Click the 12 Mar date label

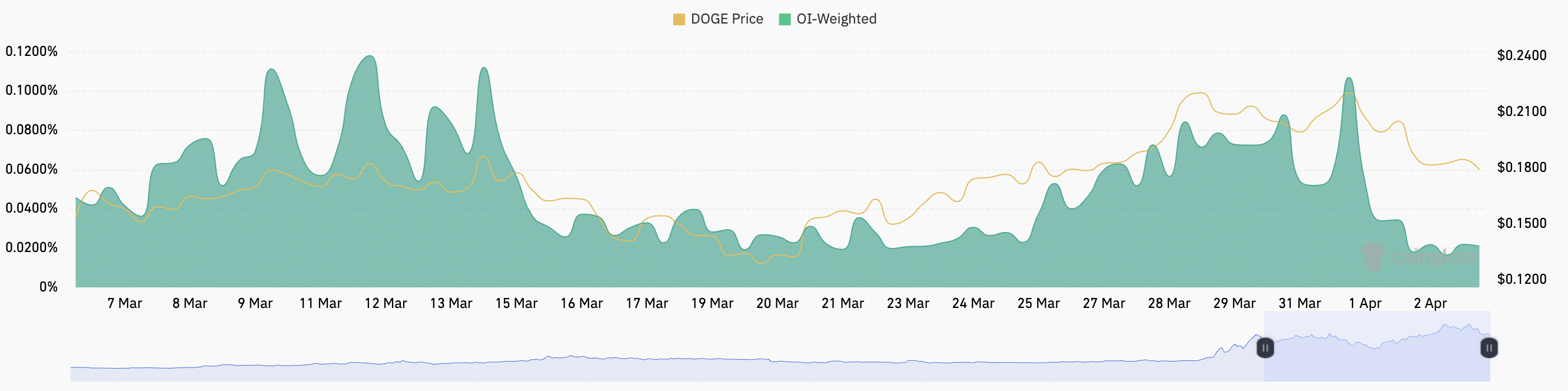click(386, 303)
